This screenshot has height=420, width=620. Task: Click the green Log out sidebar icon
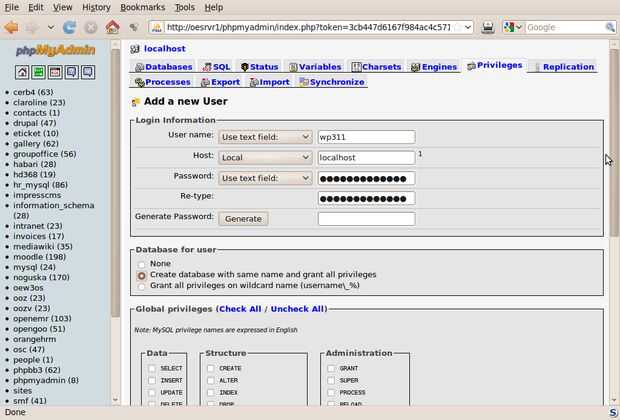coord(38,72)
